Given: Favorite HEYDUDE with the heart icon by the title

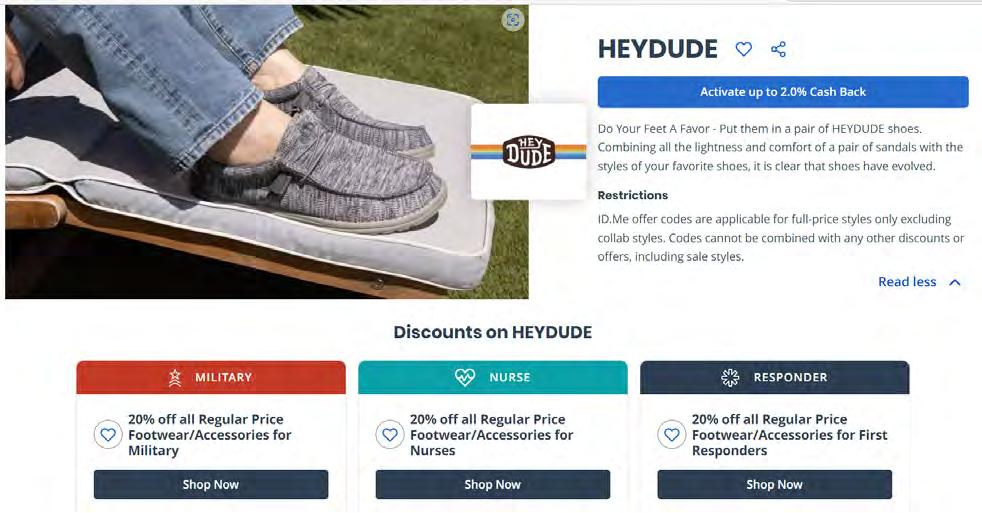Looking at the screenshot, I should coord(743,49).
